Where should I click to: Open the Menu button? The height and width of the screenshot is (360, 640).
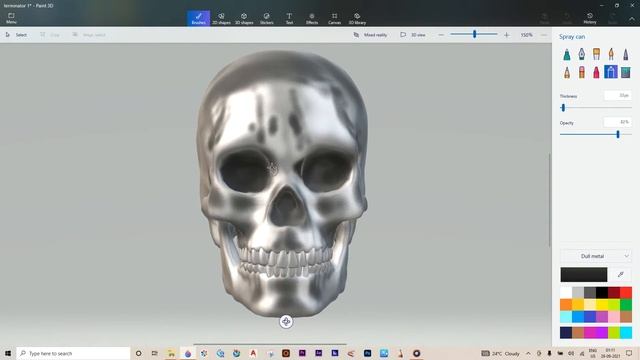[11, 18]
